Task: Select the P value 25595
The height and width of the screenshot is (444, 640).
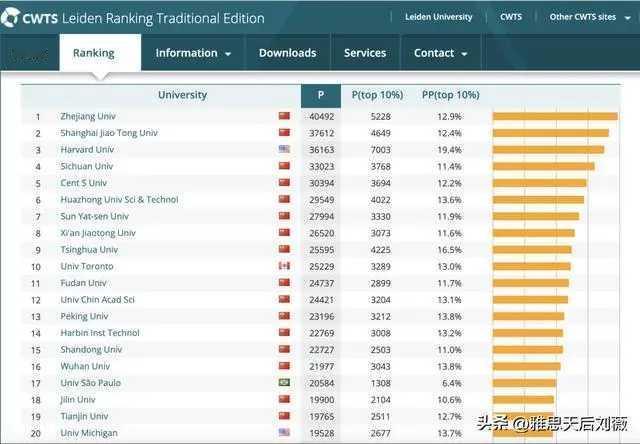Action: pos(322,250)
